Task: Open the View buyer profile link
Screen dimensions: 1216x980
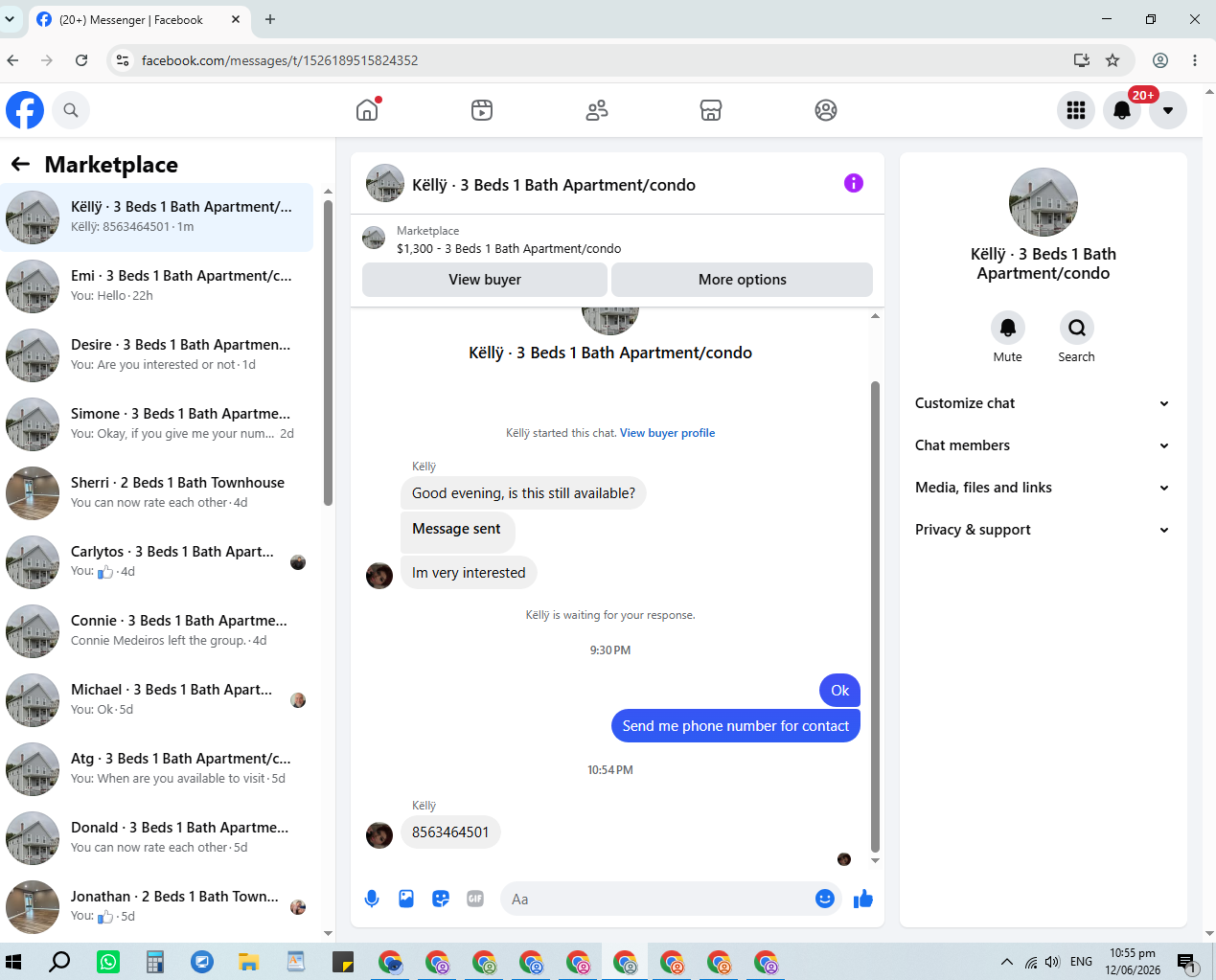Action: click(668, 433)
